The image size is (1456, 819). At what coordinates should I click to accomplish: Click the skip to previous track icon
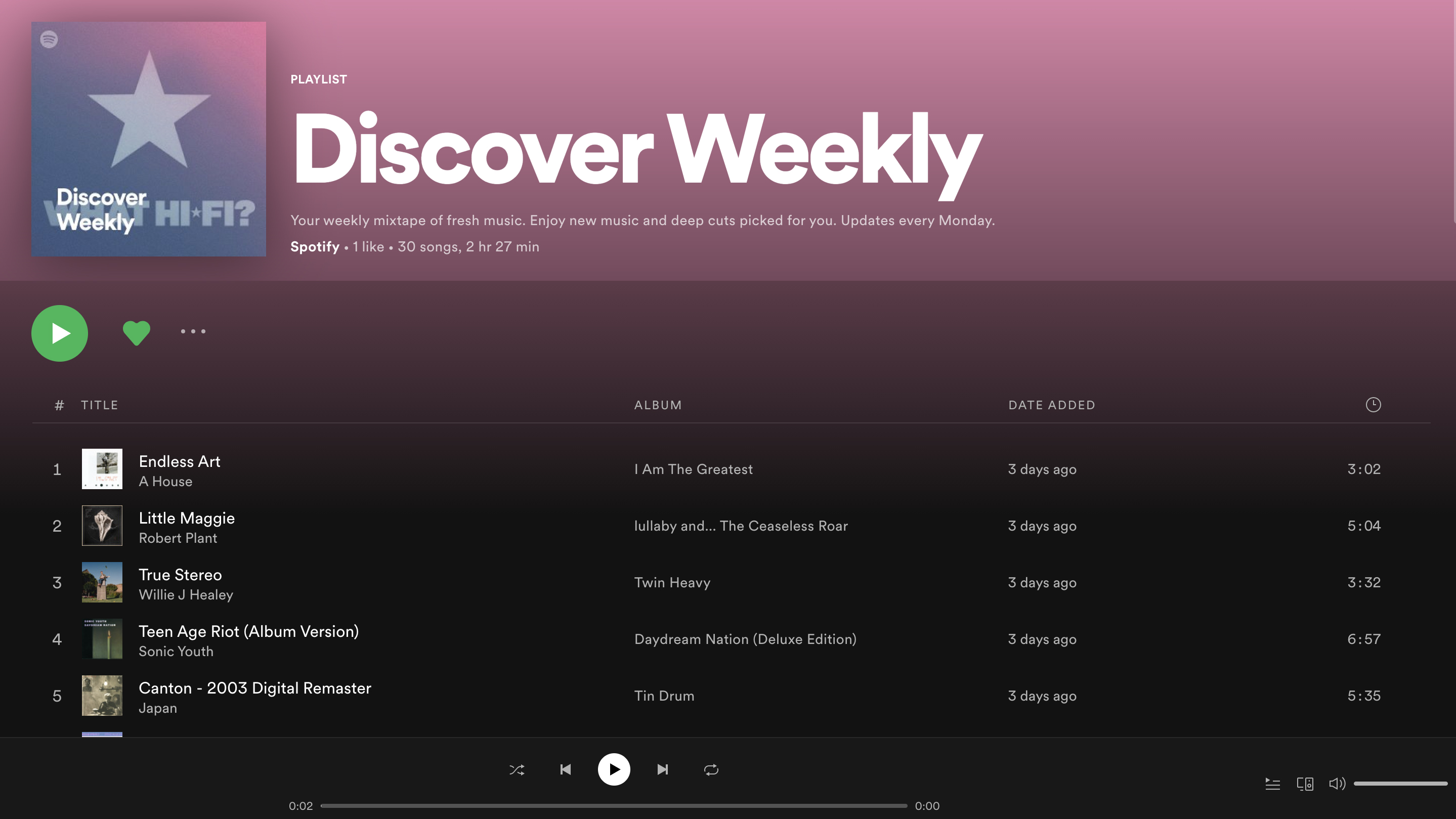565,769
